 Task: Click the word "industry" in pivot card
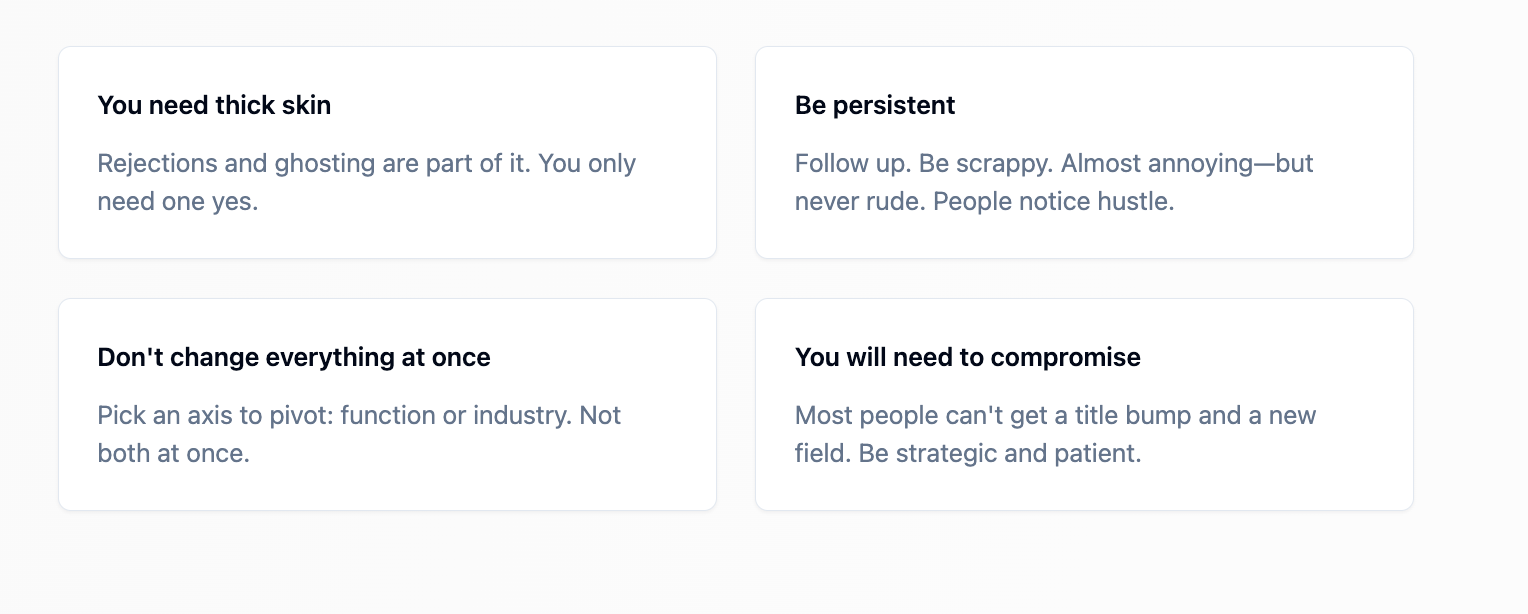[x=523, y=415]
